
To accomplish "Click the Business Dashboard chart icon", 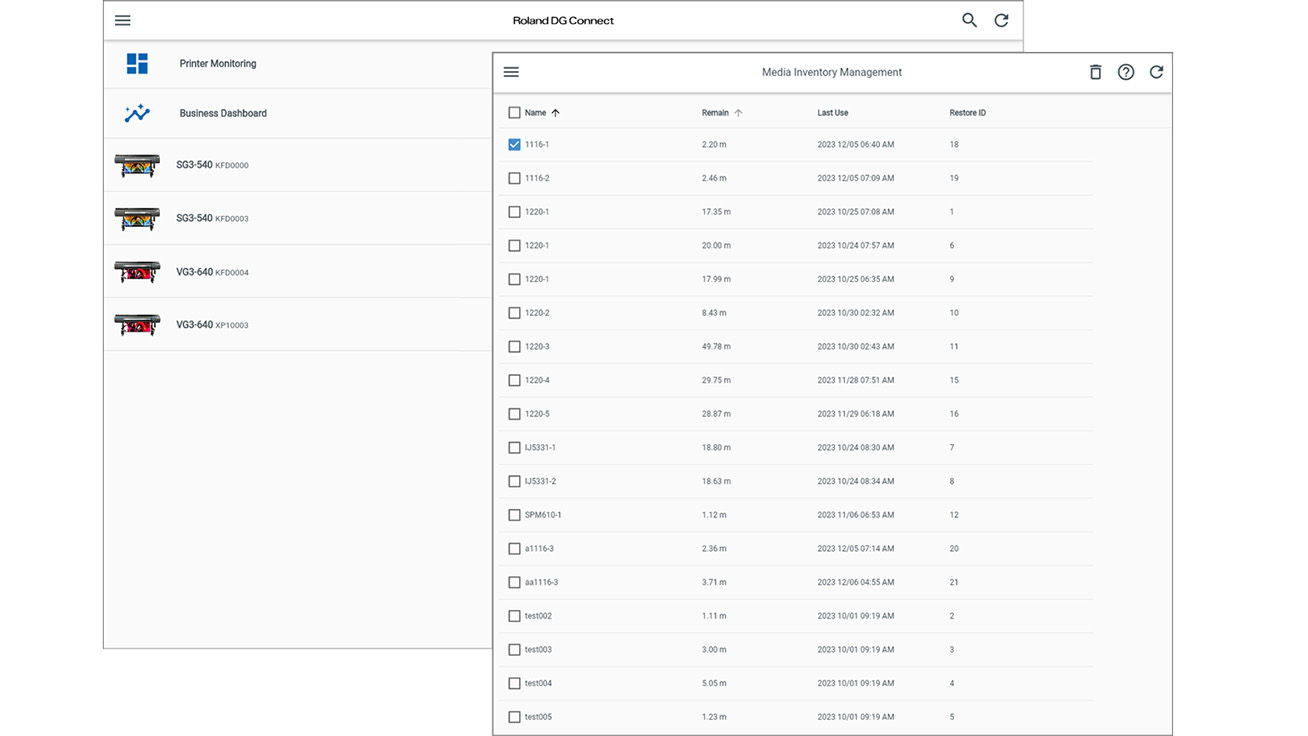I will 137,113.
